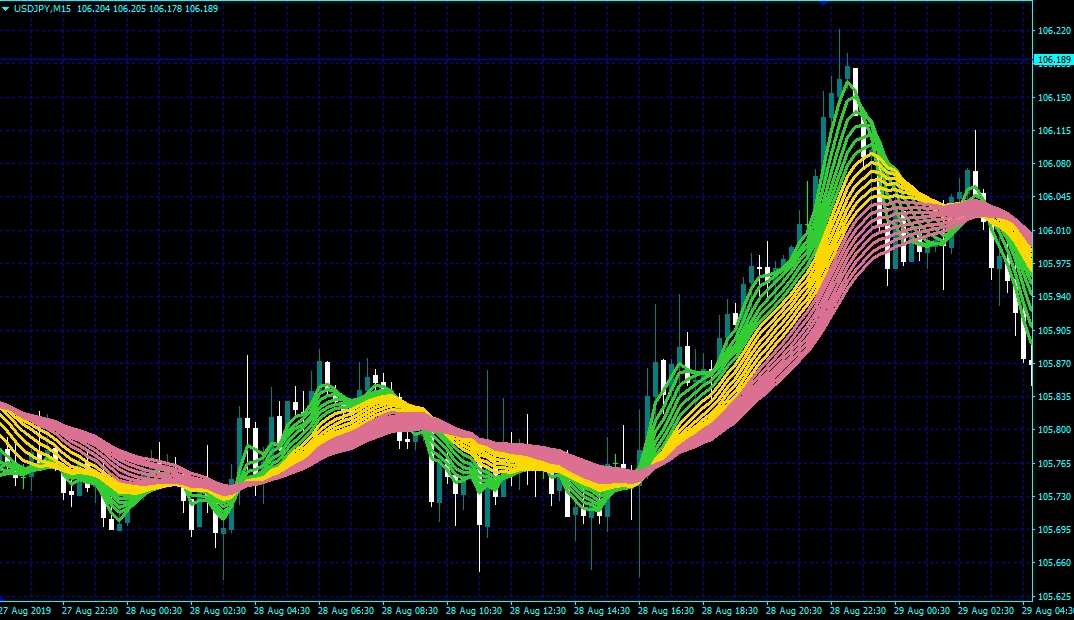The width and height of the screenshot is (1074, 620).
Task: Click the 106.010 price axis label
Action: click(x=1054, y=230)
